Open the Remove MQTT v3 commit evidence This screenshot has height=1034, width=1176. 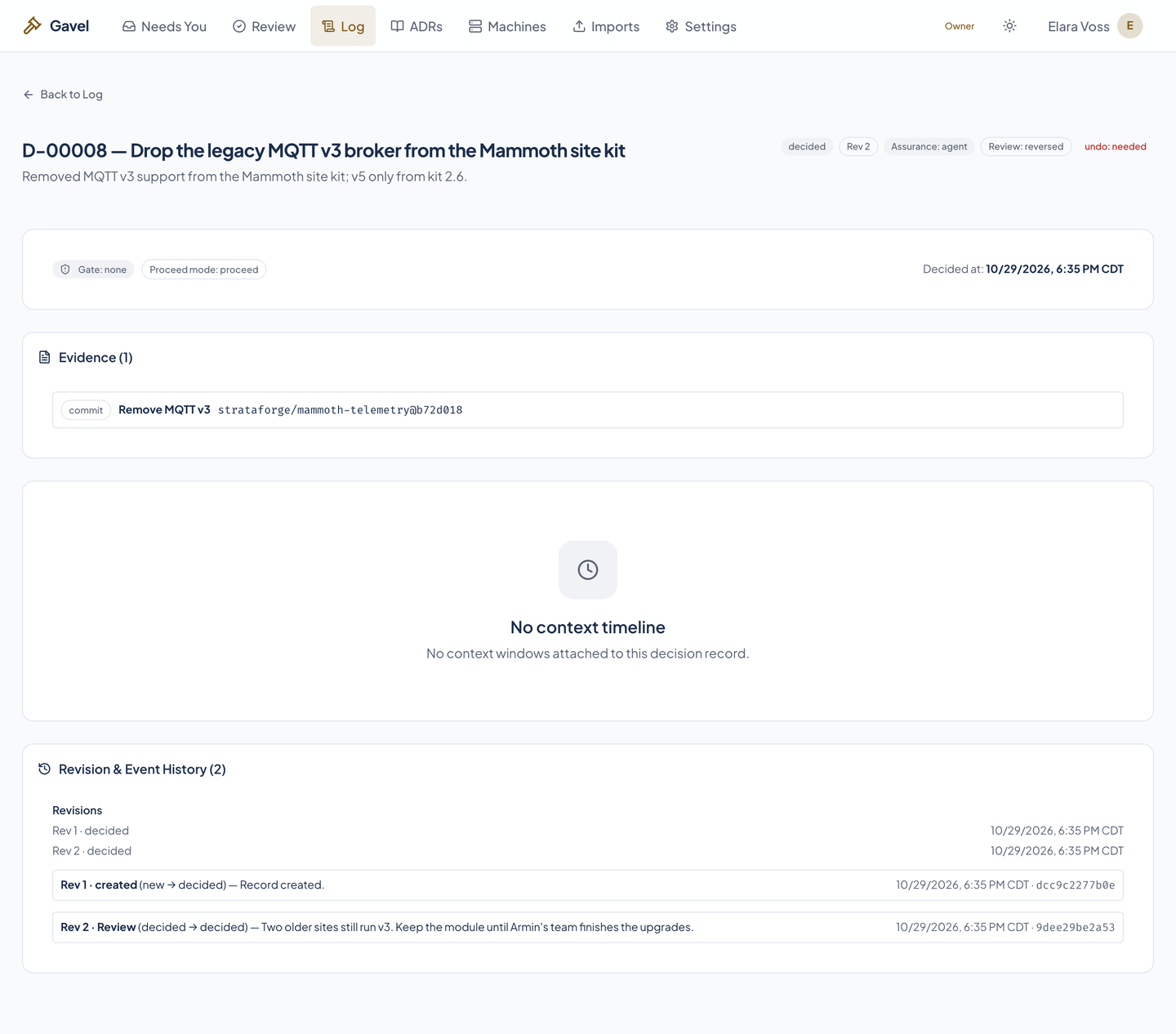click(x=588, y=410)
